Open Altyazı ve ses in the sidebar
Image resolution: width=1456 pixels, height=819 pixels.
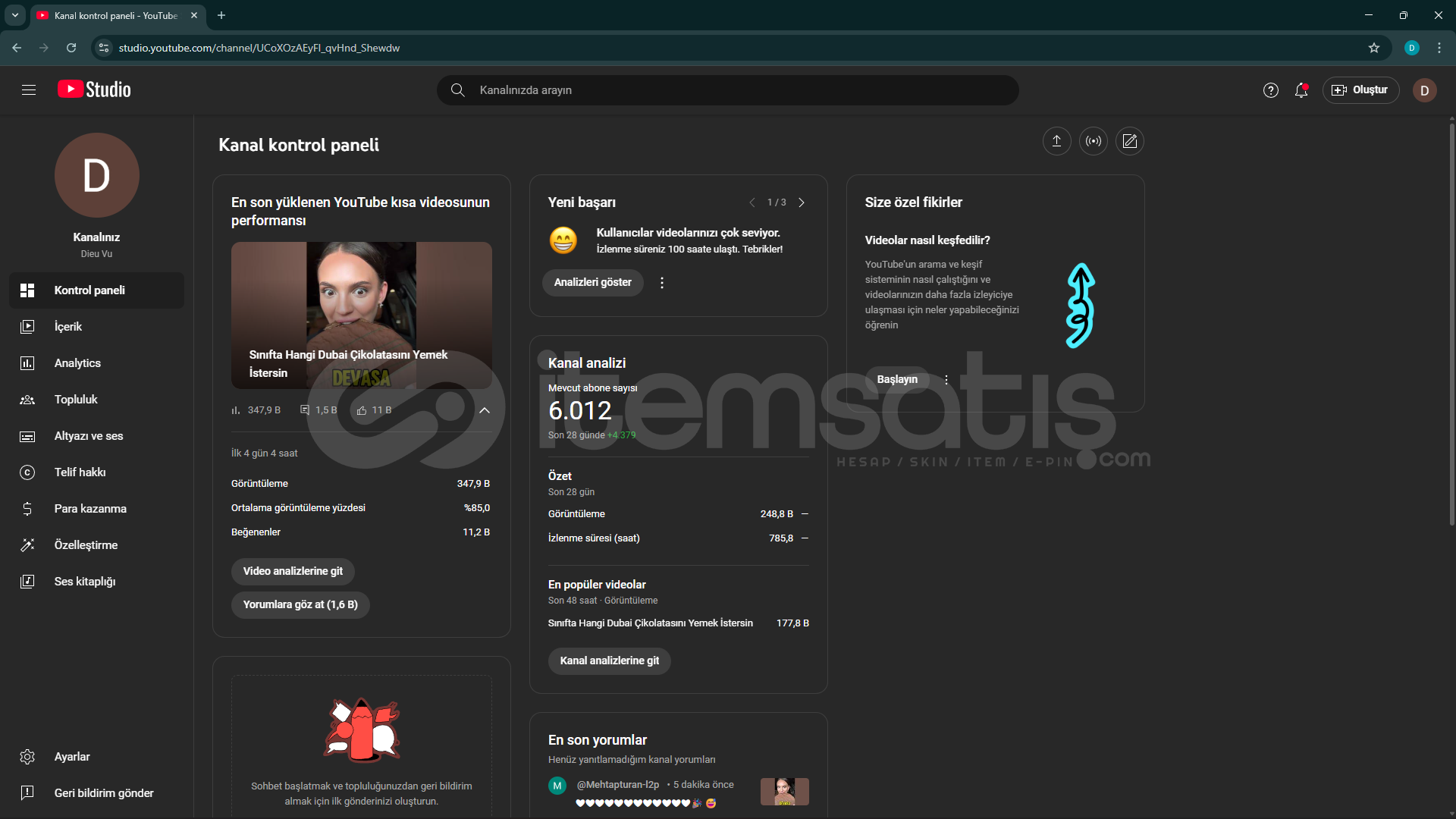tap(96, 436)
